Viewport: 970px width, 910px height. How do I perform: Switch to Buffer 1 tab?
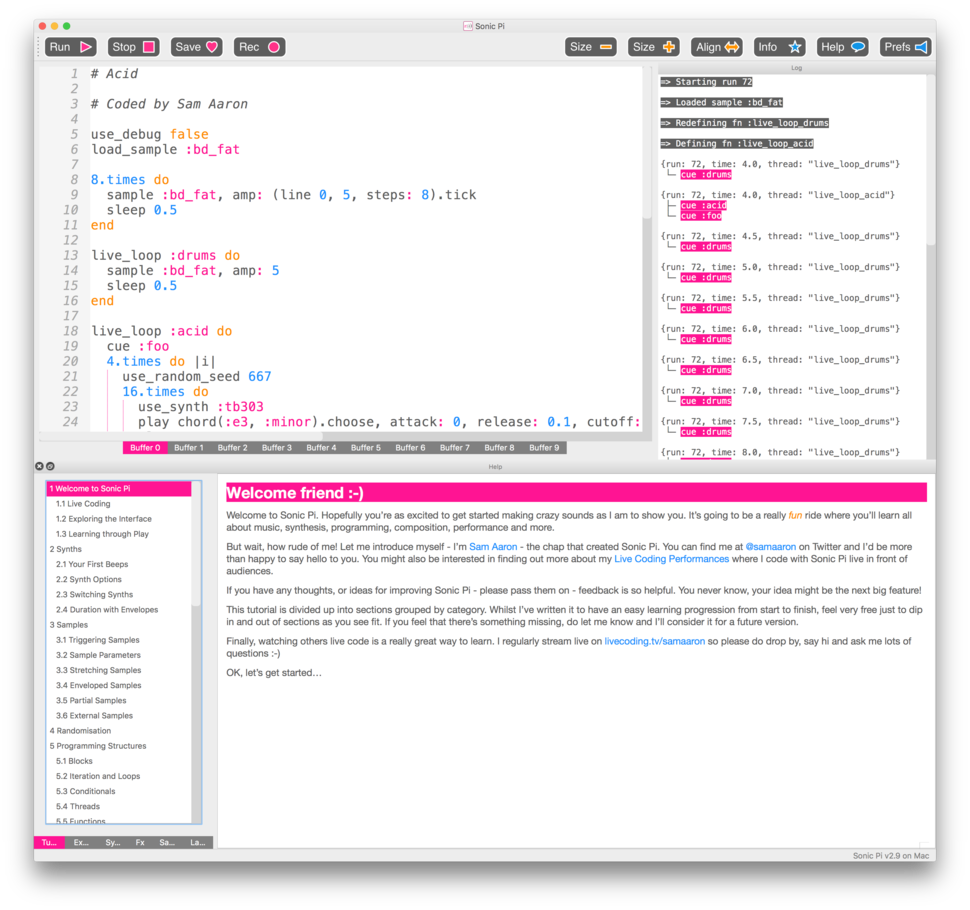[189, 448]
